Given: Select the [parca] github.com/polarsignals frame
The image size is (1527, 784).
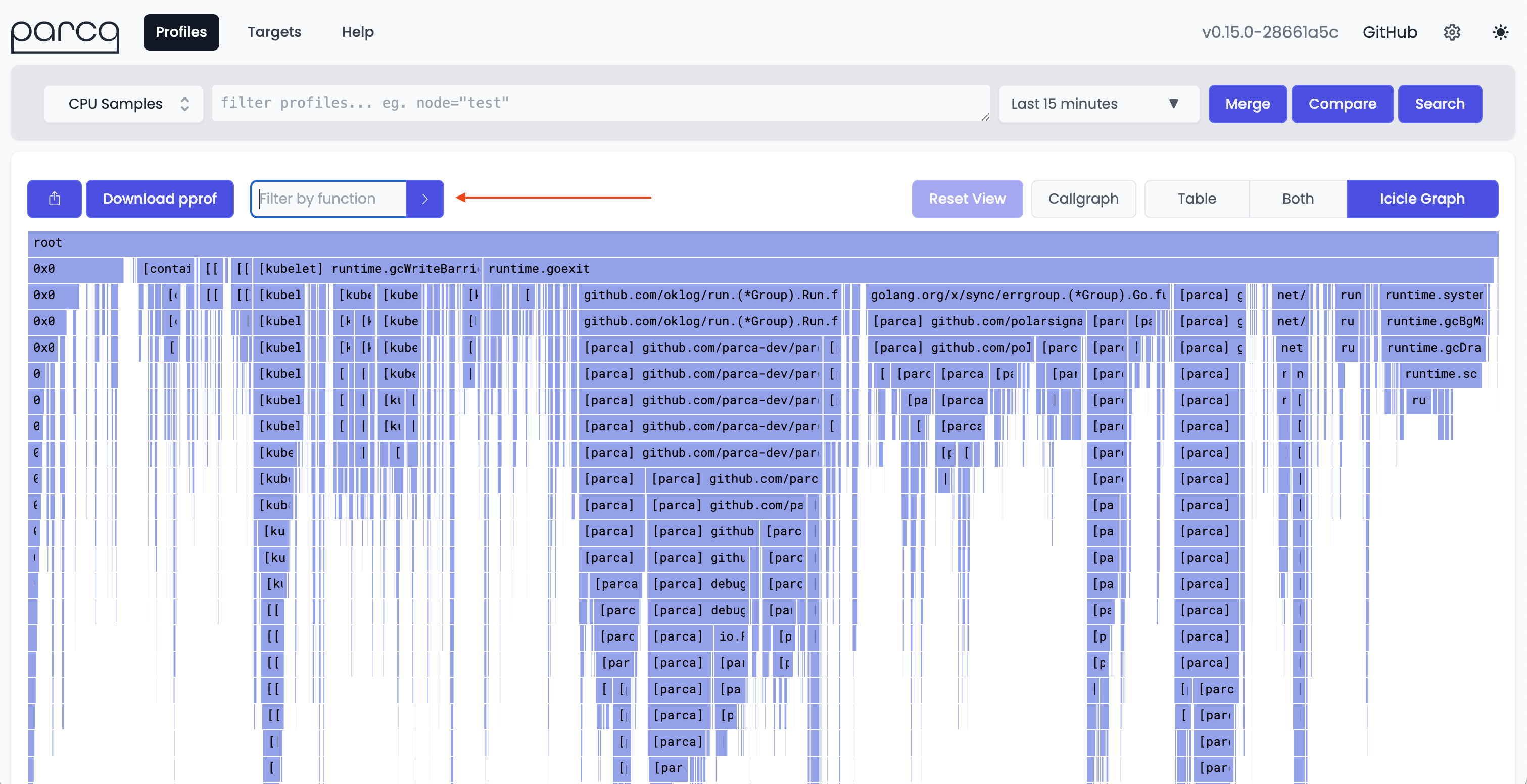Looking at the screenshot, I should [978, 321].
